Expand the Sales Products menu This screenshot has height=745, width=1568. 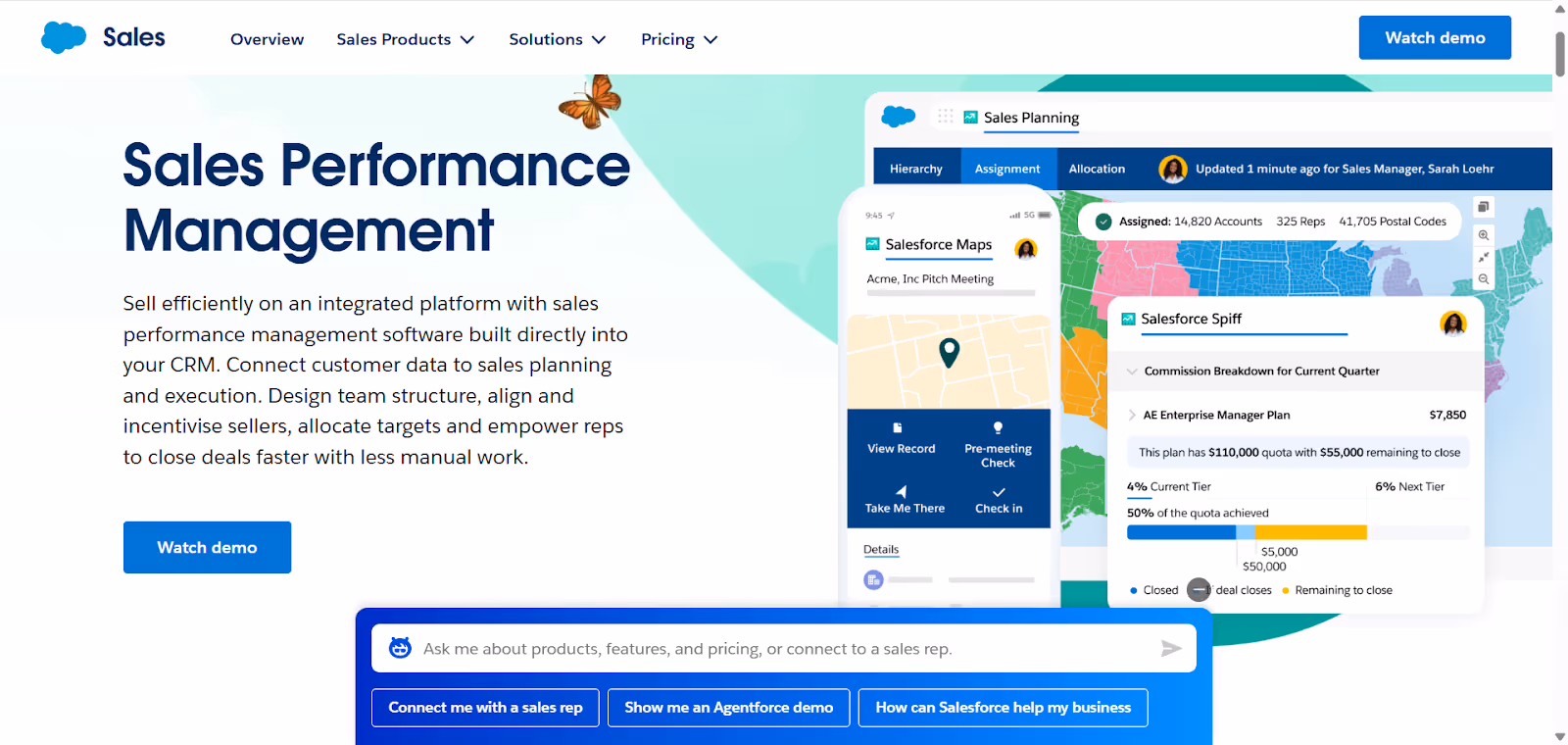point(405,39)
